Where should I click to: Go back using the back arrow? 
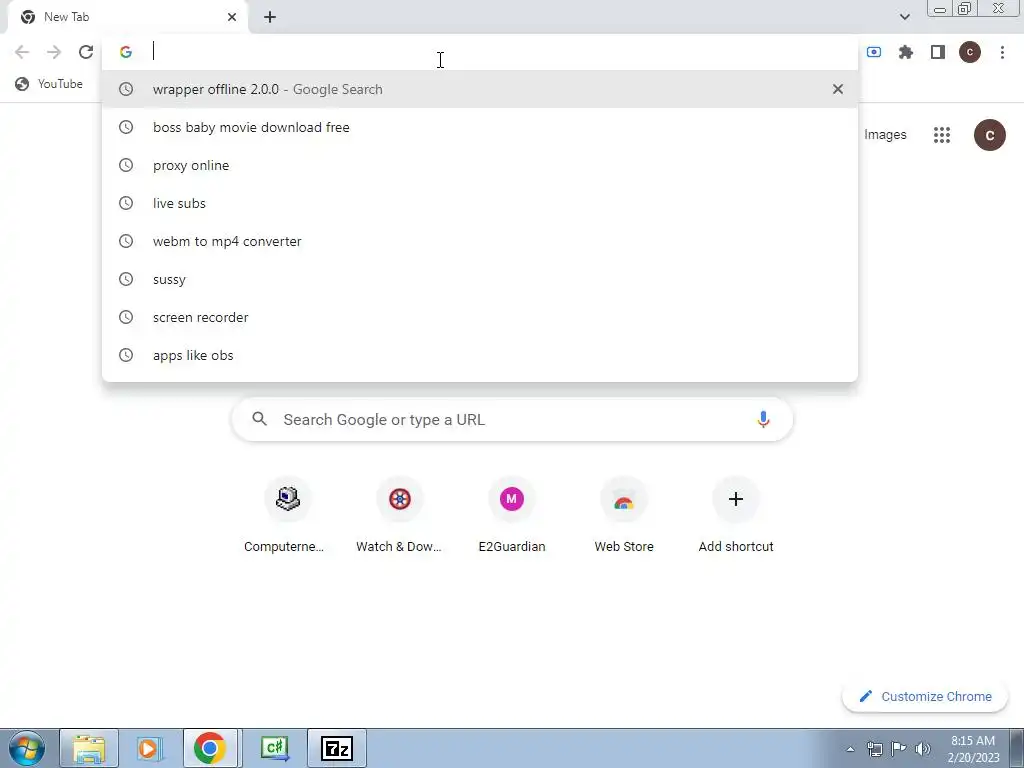click(x=22, y=52)
